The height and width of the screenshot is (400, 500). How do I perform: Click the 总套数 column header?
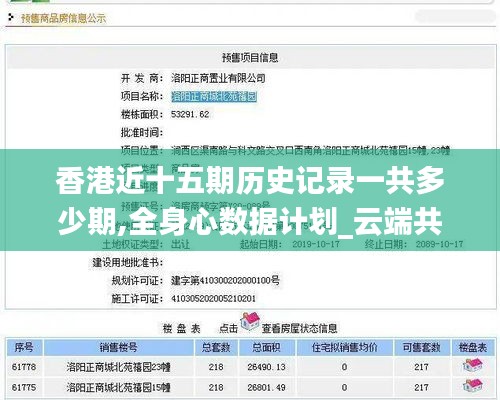coord(216,347)
